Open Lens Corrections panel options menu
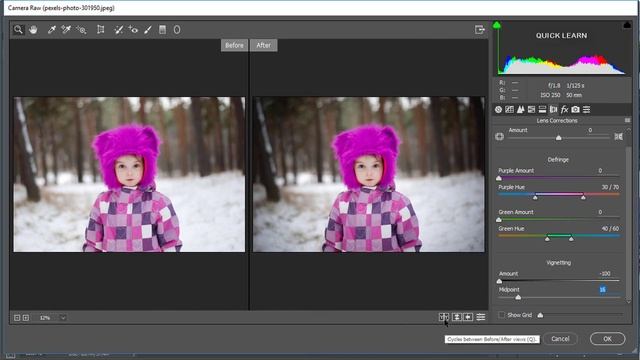 (x=627, y=120)
